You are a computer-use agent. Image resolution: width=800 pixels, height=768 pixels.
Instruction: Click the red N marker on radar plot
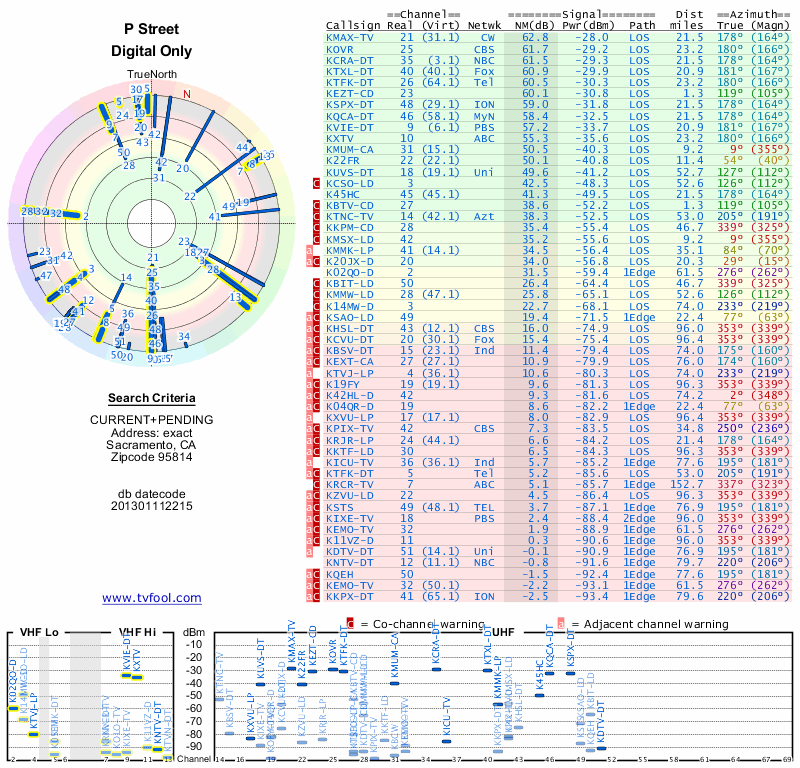pos(187,94)
